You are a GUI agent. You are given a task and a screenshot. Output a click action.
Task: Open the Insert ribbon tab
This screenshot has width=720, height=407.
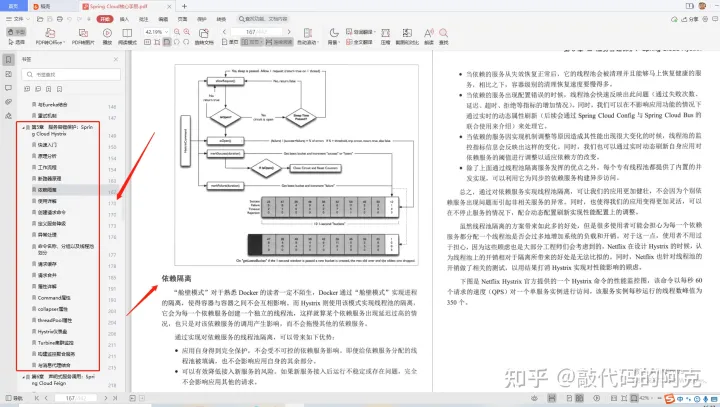124,19
